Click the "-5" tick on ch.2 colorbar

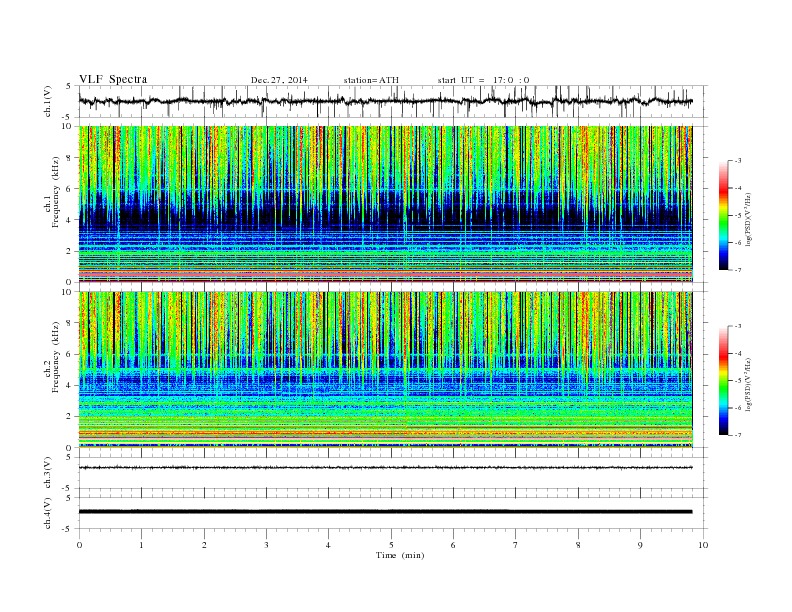[738, 380]
